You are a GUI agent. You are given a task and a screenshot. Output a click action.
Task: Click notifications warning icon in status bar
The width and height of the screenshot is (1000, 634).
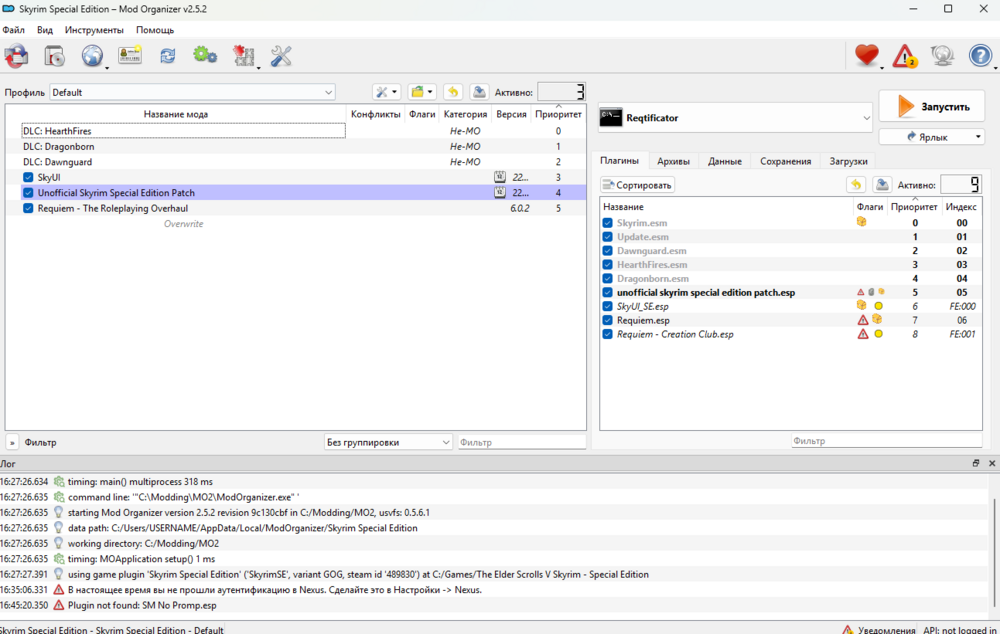[848, 630]
